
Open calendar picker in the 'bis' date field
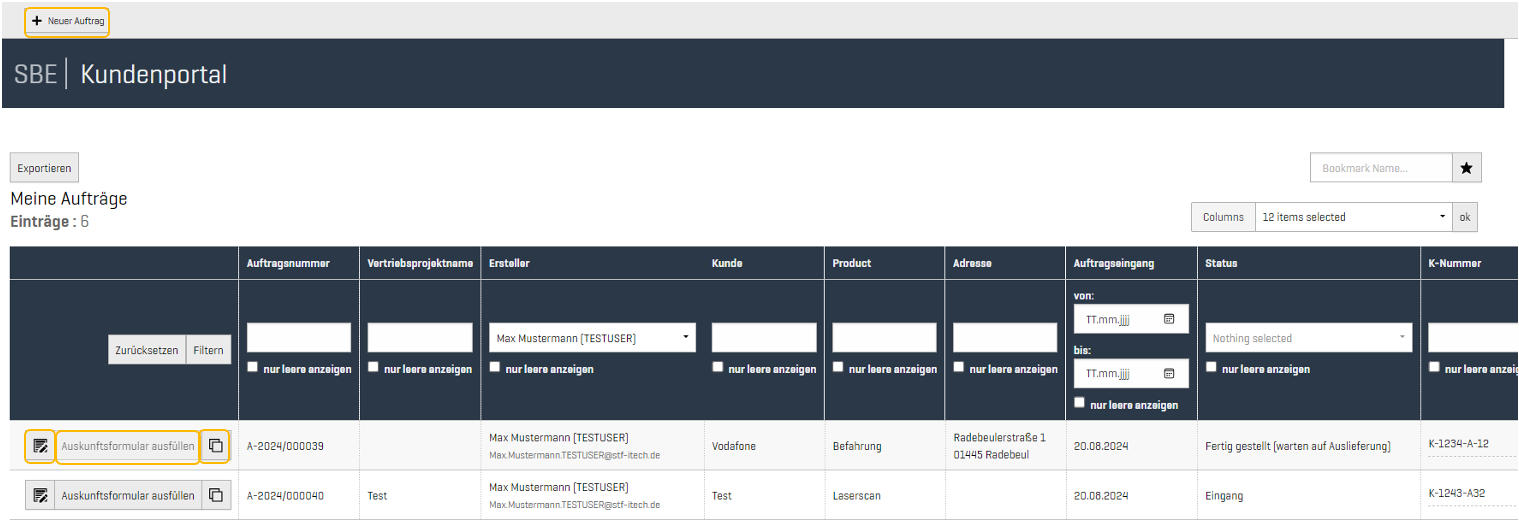(x=1168, y=374)
